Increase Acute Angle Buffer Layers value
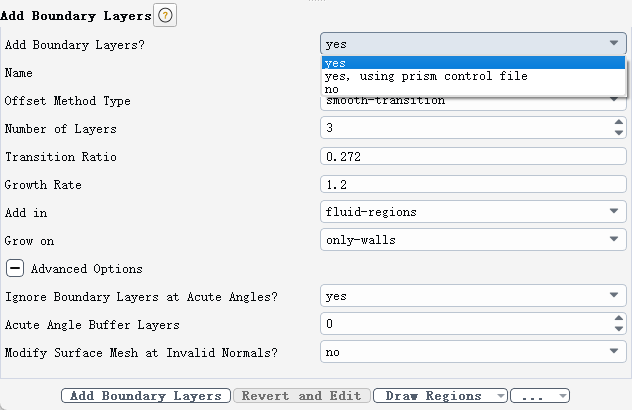 coord(618,319)
